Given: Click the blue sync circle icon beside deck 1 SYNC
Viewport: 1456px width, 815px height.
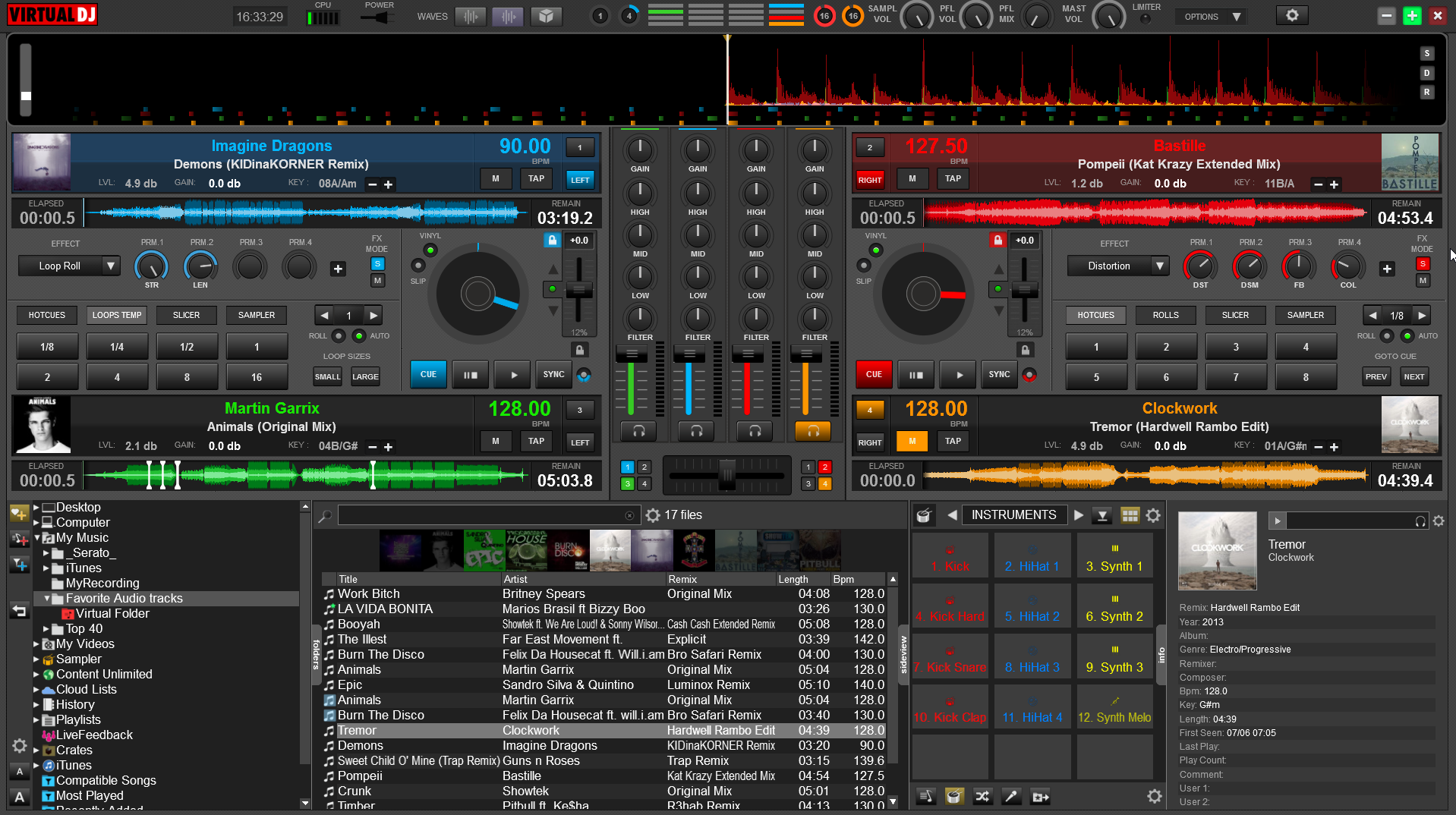Looking at the screenshot, I should point(583,375).
